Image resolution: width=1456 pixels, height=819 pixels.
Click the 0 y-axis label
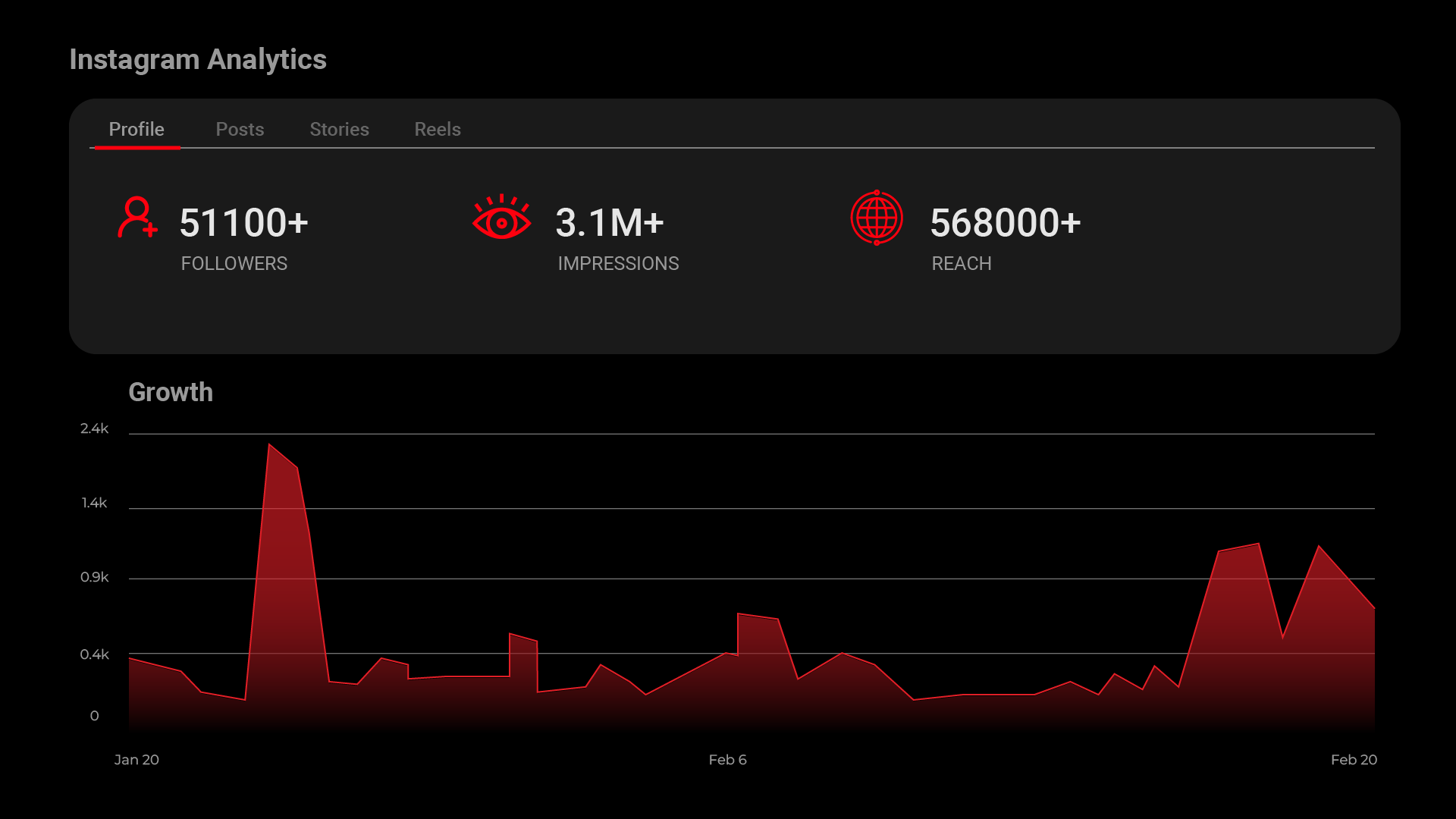[x=95, y=716]
